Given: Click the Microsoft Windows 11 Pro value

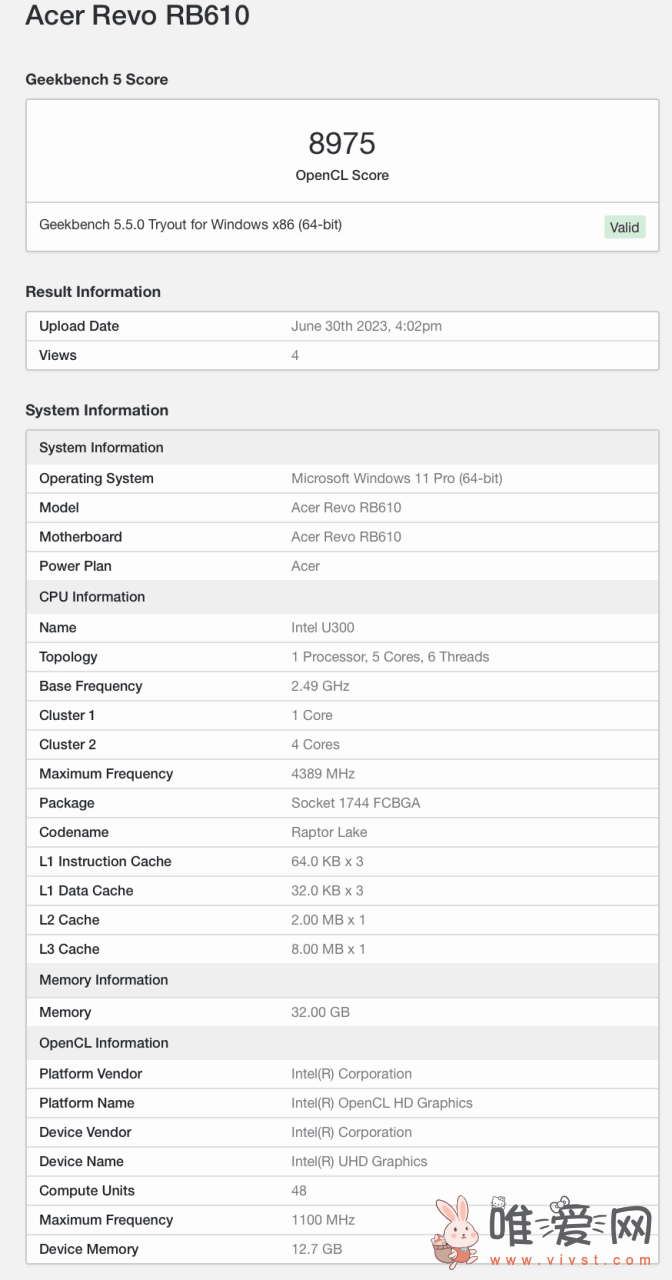Looking at the screenshot, I should tap(397, 478).
